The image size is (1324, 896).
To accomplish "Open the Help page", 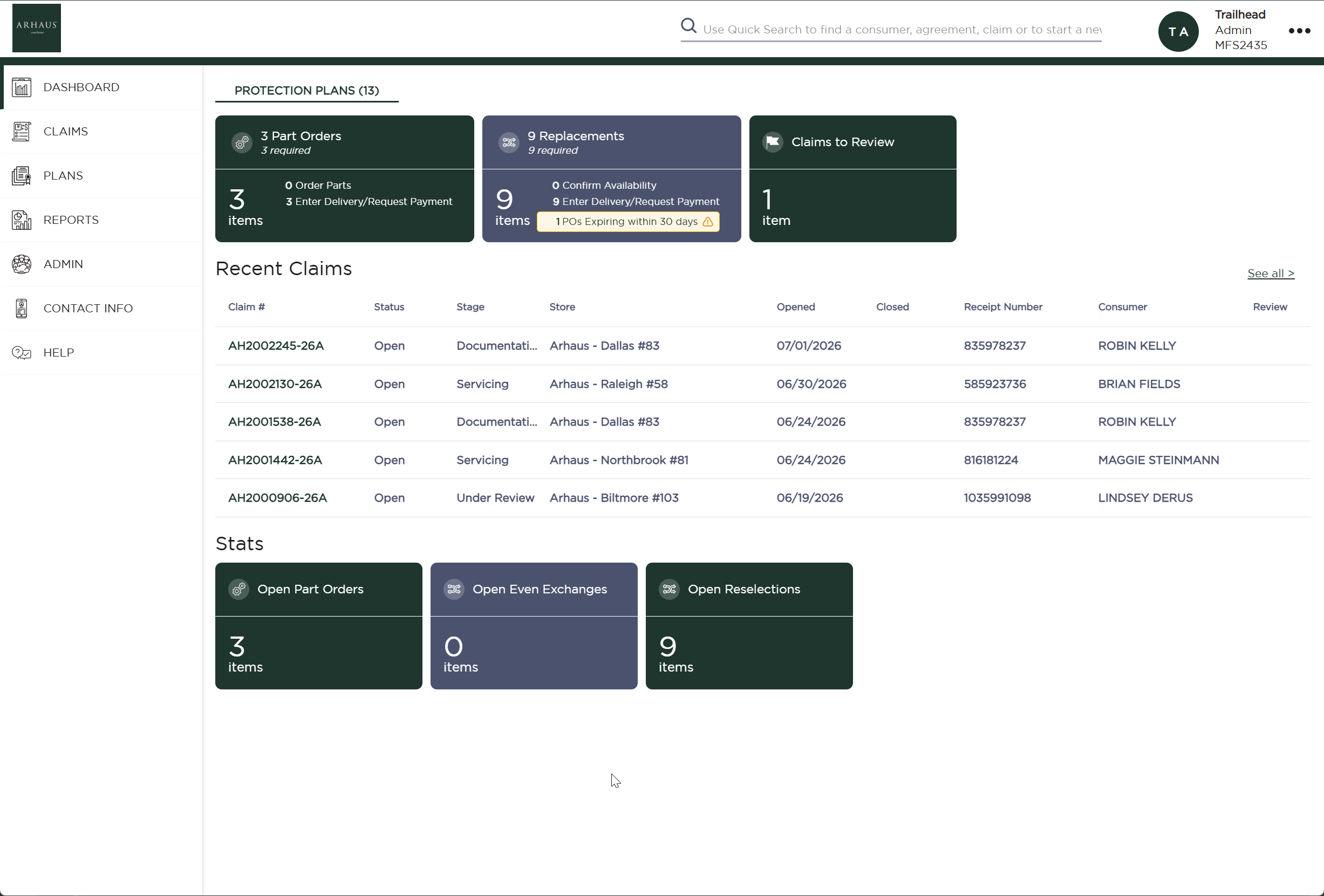I will (x=103, y=353).
